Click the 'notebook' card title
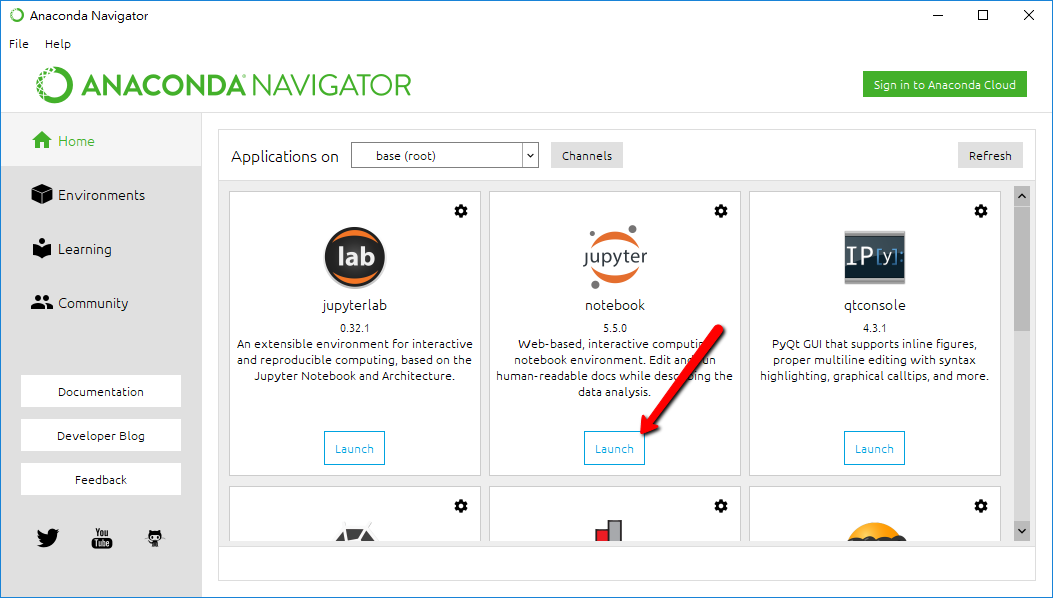The image size is (1053, 598). 614,305
